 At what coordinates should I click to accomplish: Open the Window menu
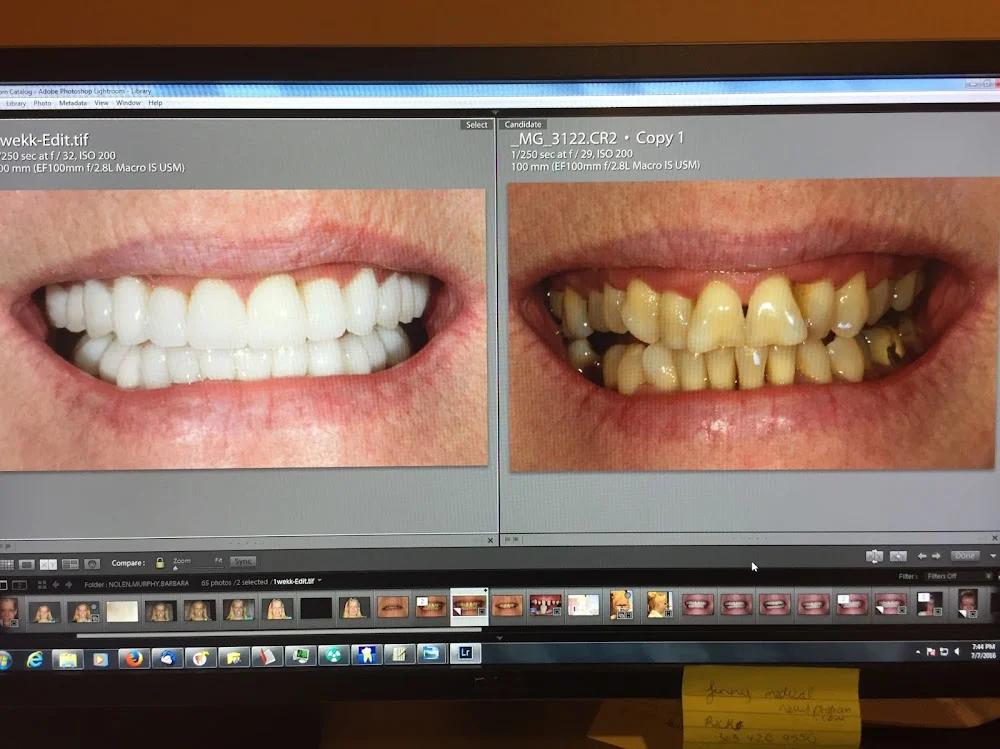128,103
